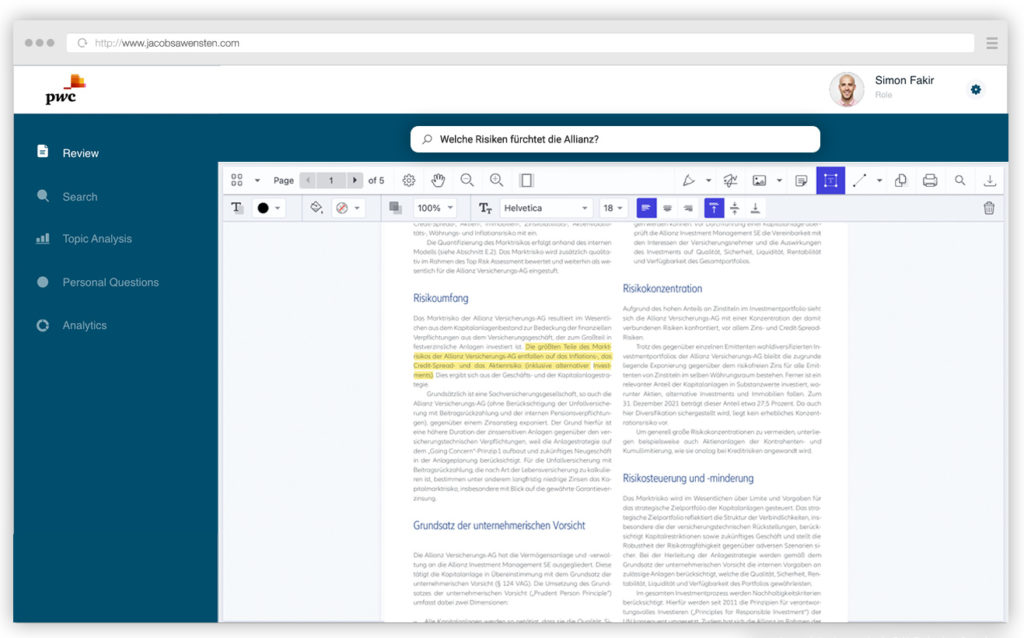1024x638 pixels.
Task: Click the Grundsatz der unternehmerischen Vorsicht heading
Action: click(499, 525)
